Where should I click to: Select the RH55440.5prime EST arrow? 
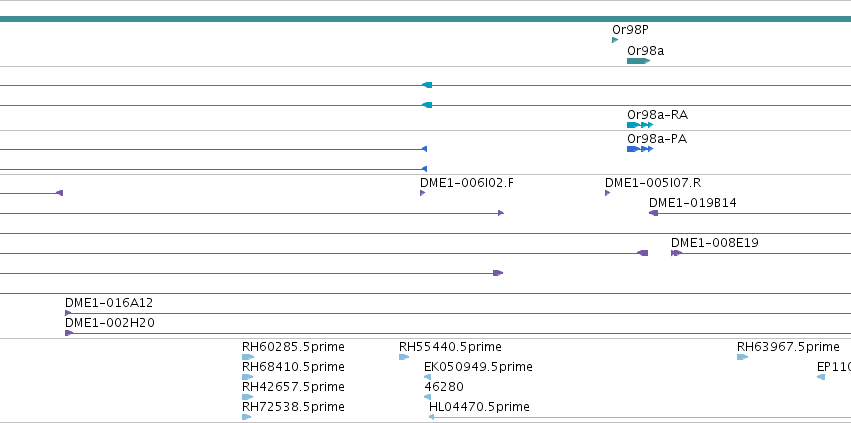(404, 357)
